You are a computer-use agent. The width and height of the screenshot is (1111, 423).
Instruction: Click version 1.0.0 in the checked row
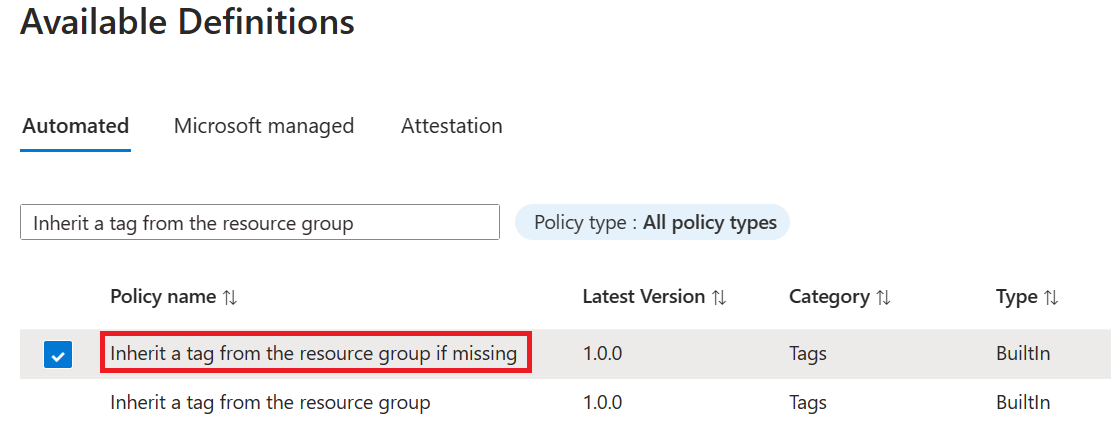[602, 354]
